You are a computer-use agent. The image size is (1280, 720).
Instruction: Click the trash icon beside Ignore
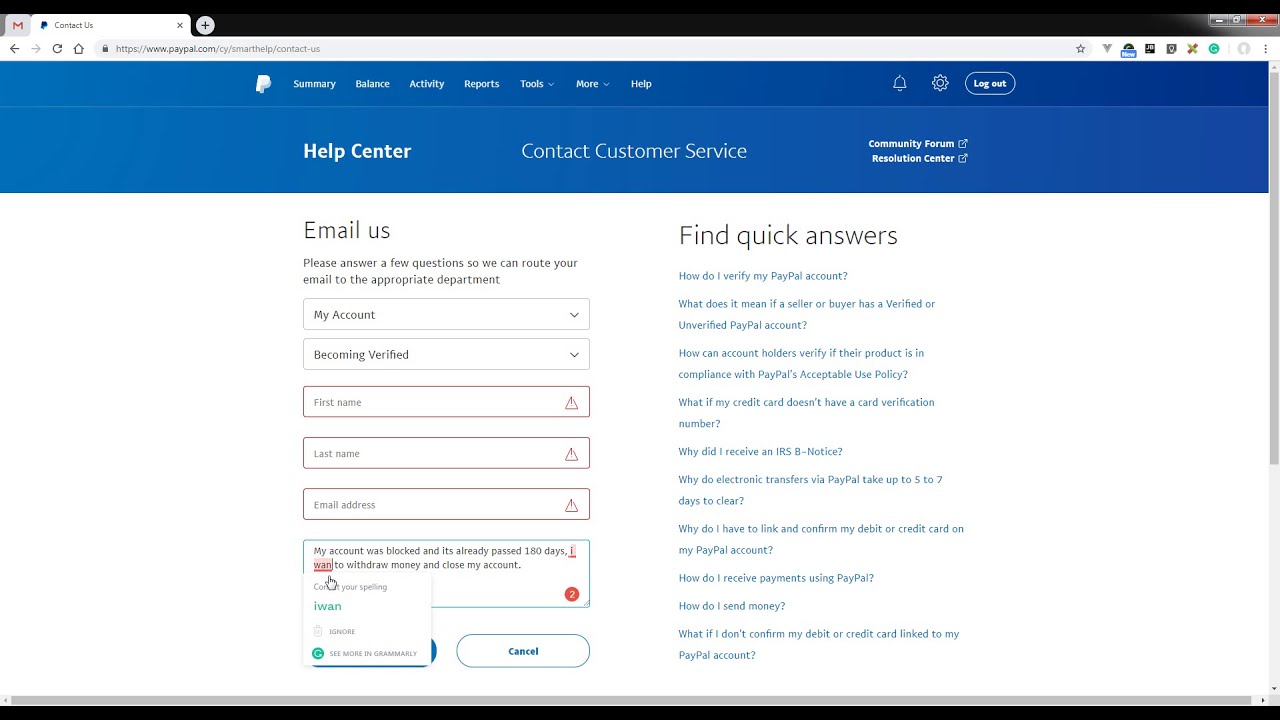point(318,631)
